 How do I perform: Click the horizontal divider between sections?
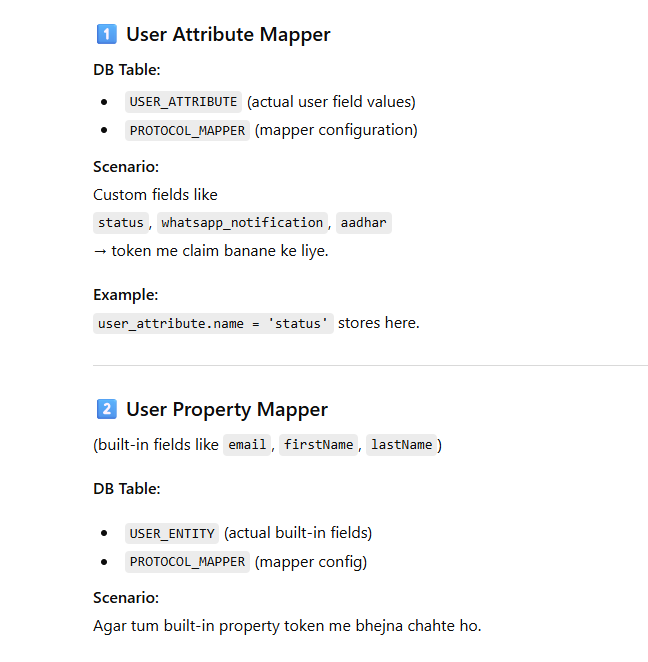[370, 366]
